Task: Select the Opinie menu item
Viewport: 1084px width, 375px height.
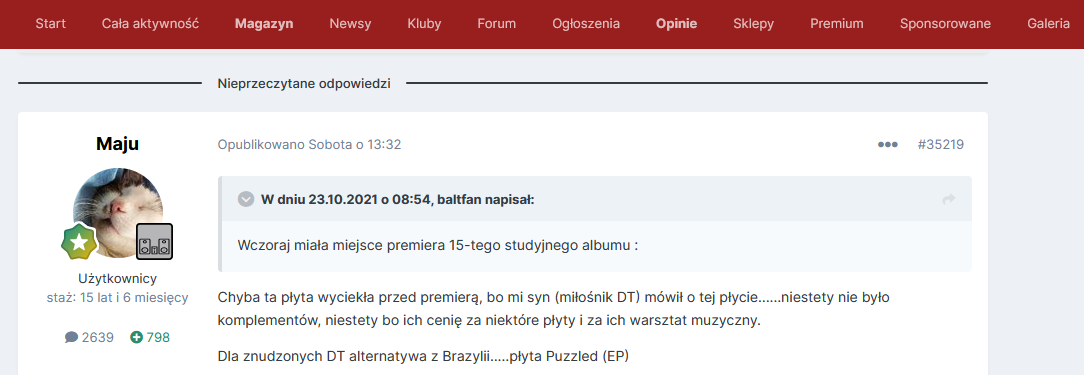Action: pyautogui.click(x=676, y=24)
